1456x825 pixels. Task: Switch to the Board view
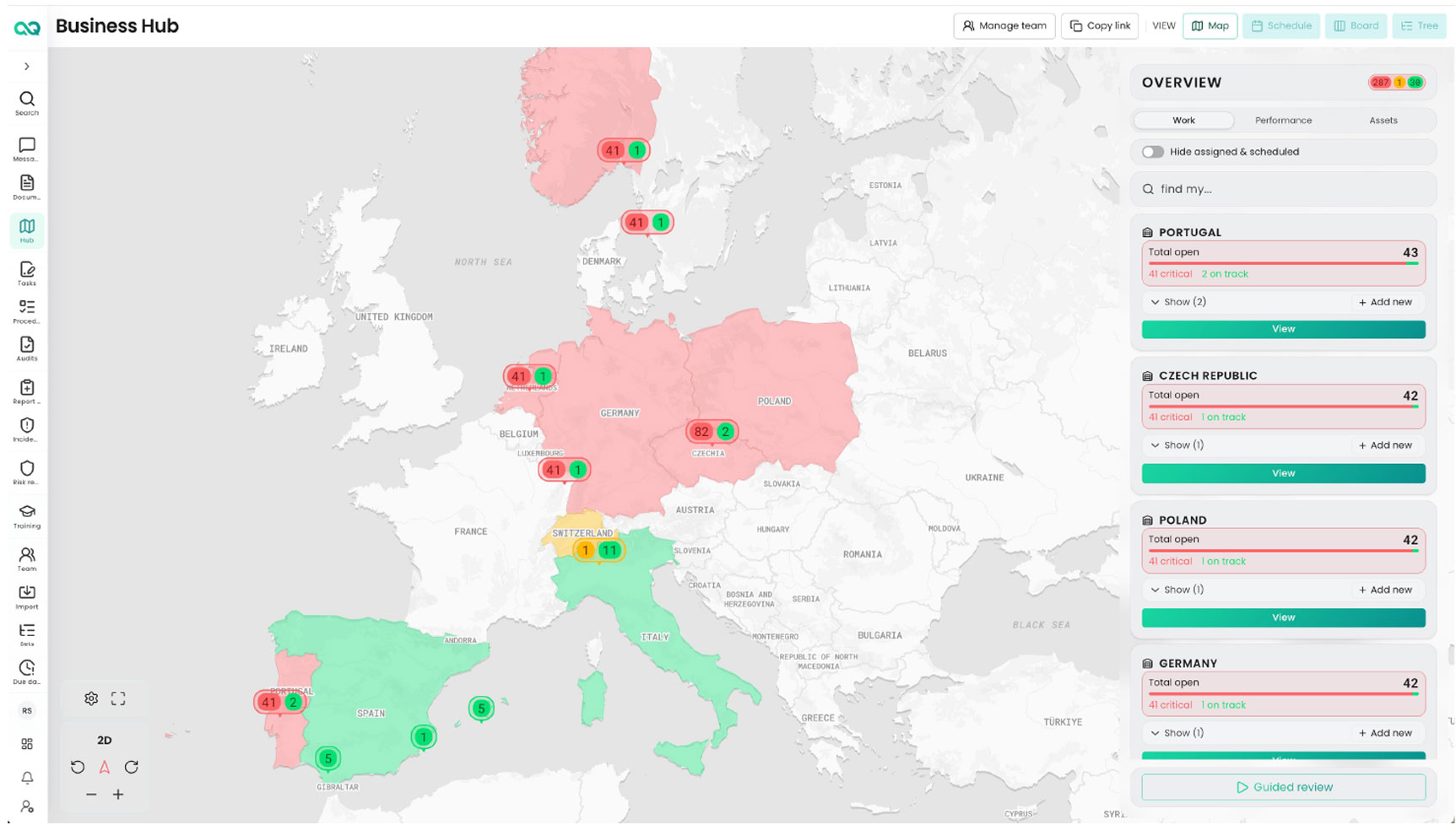pyautogui.click(x=1356, y=26)
